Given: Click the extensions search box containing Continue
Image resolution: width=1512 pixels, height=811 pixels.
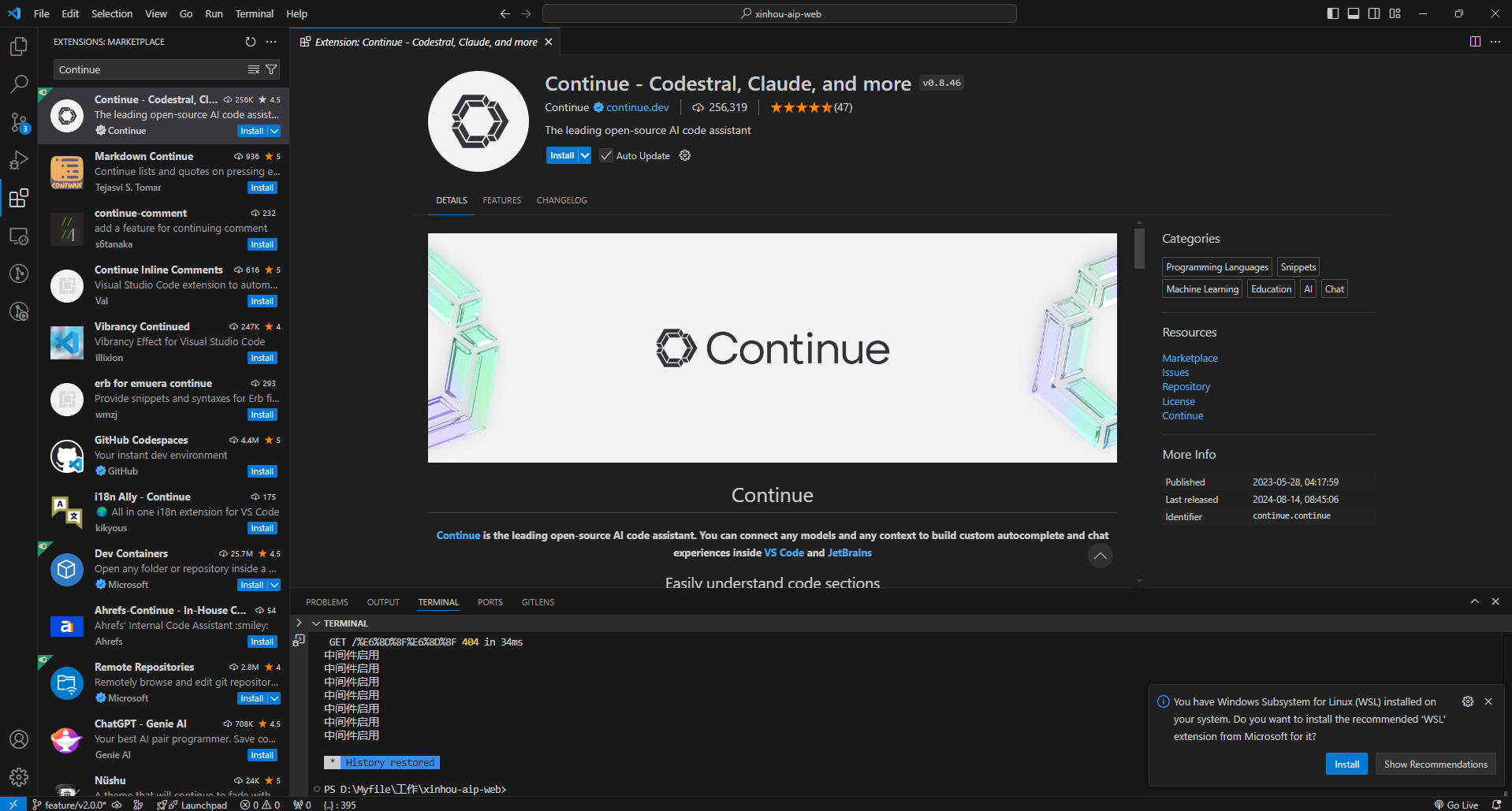Looking at the screenshot, I should [150, 69].
